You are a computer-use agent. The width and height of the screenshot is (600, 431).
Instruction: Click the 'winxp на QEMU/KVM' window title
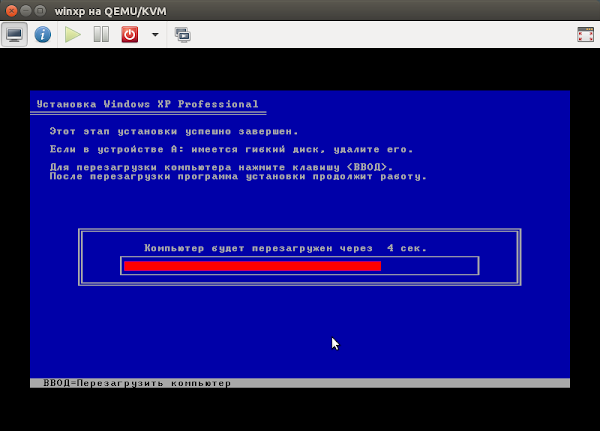(x=111, y=11)
